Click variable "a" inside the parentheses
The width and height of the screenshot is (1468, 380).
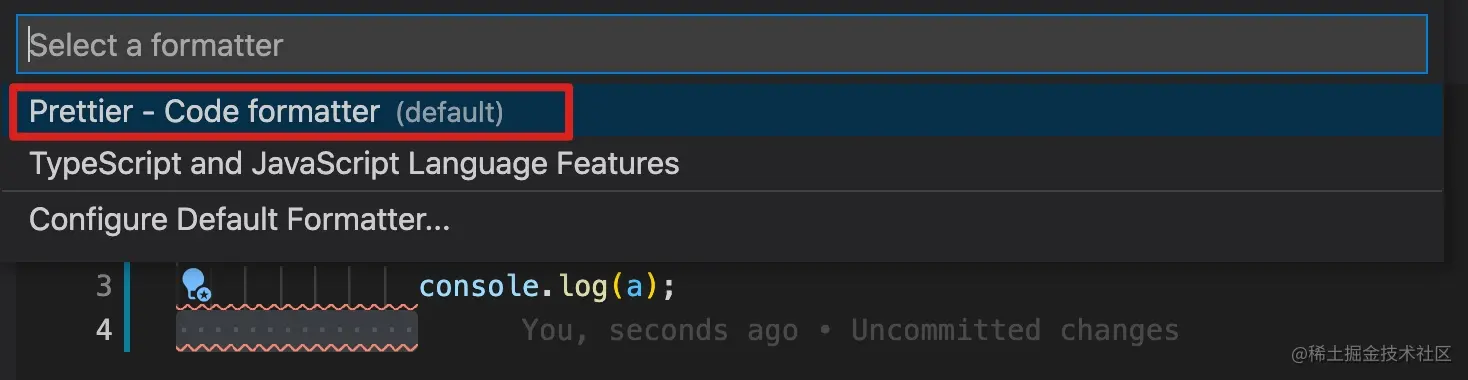634,288
